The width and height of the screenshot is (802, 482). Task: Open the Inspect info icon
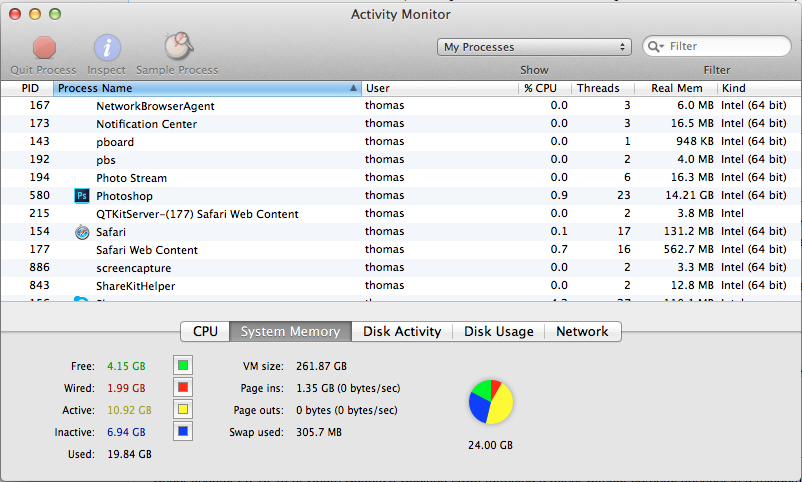pyautogui.click(x=107, y=48)
